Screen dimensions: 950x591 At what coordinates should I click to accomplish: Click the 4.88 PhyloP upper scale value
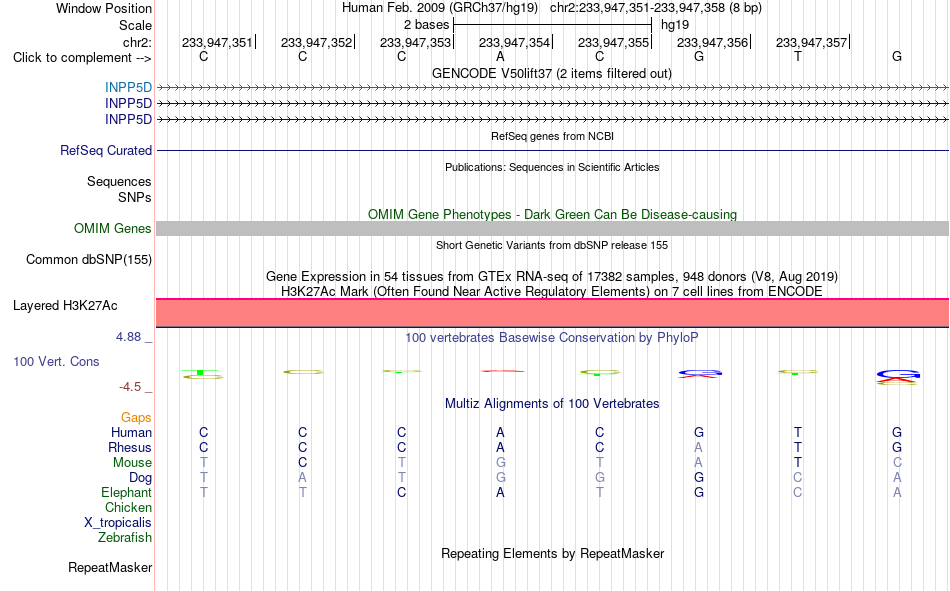(128, 336)
